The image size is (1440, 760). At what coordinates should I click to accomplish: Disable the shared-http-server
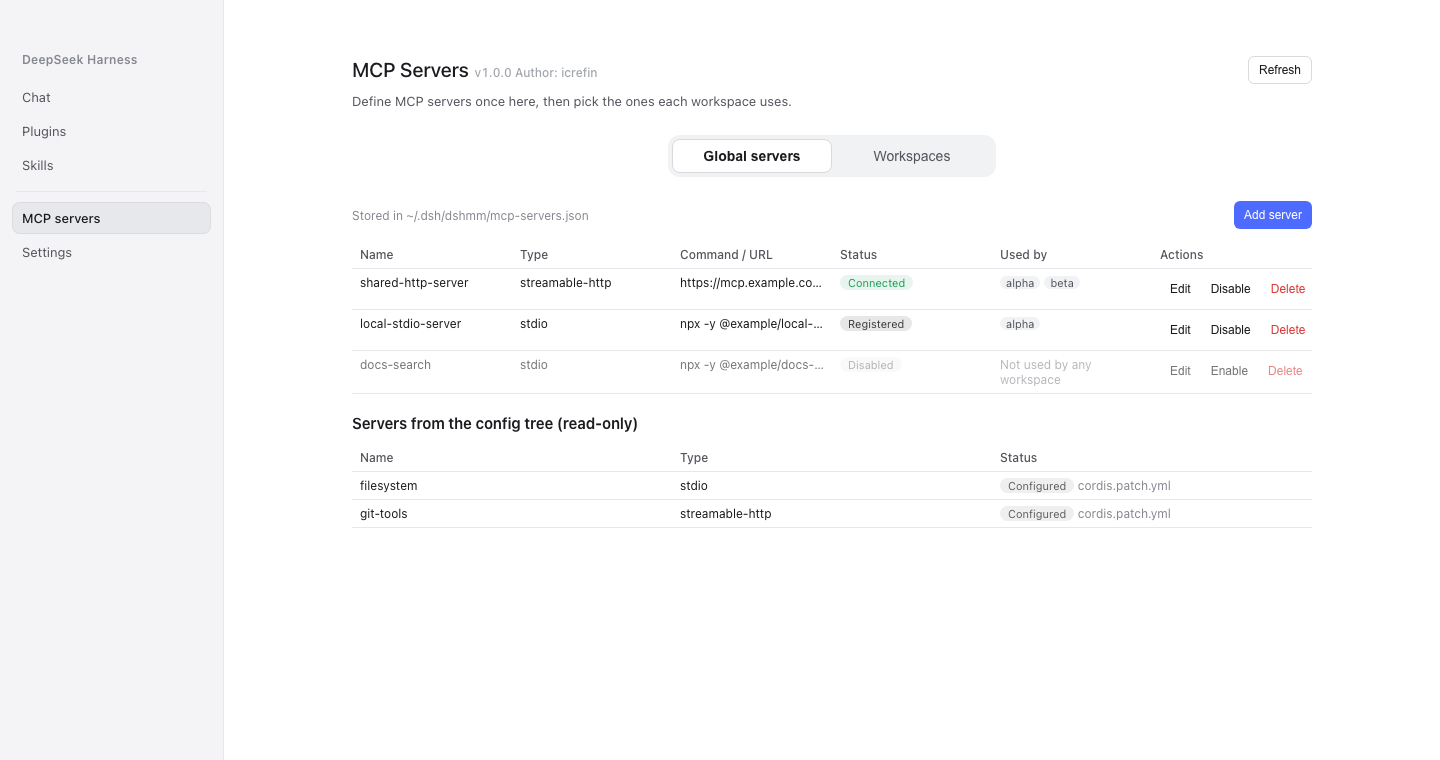click(x=1231, y=289)
